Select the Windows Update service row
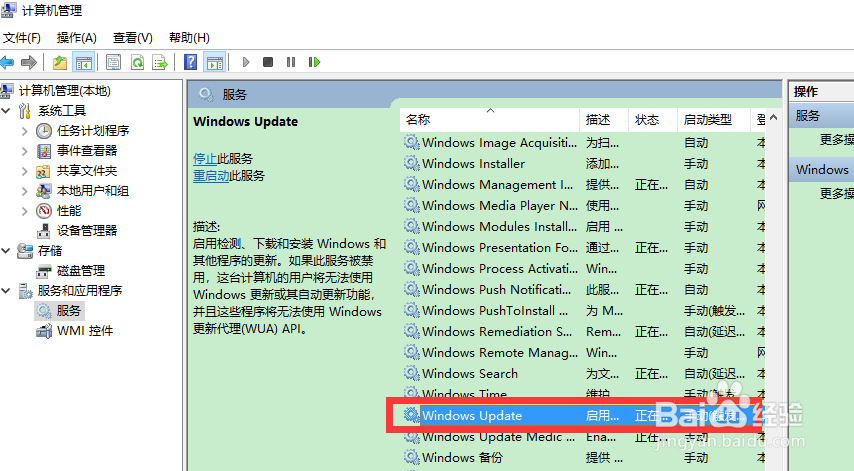 584,416
